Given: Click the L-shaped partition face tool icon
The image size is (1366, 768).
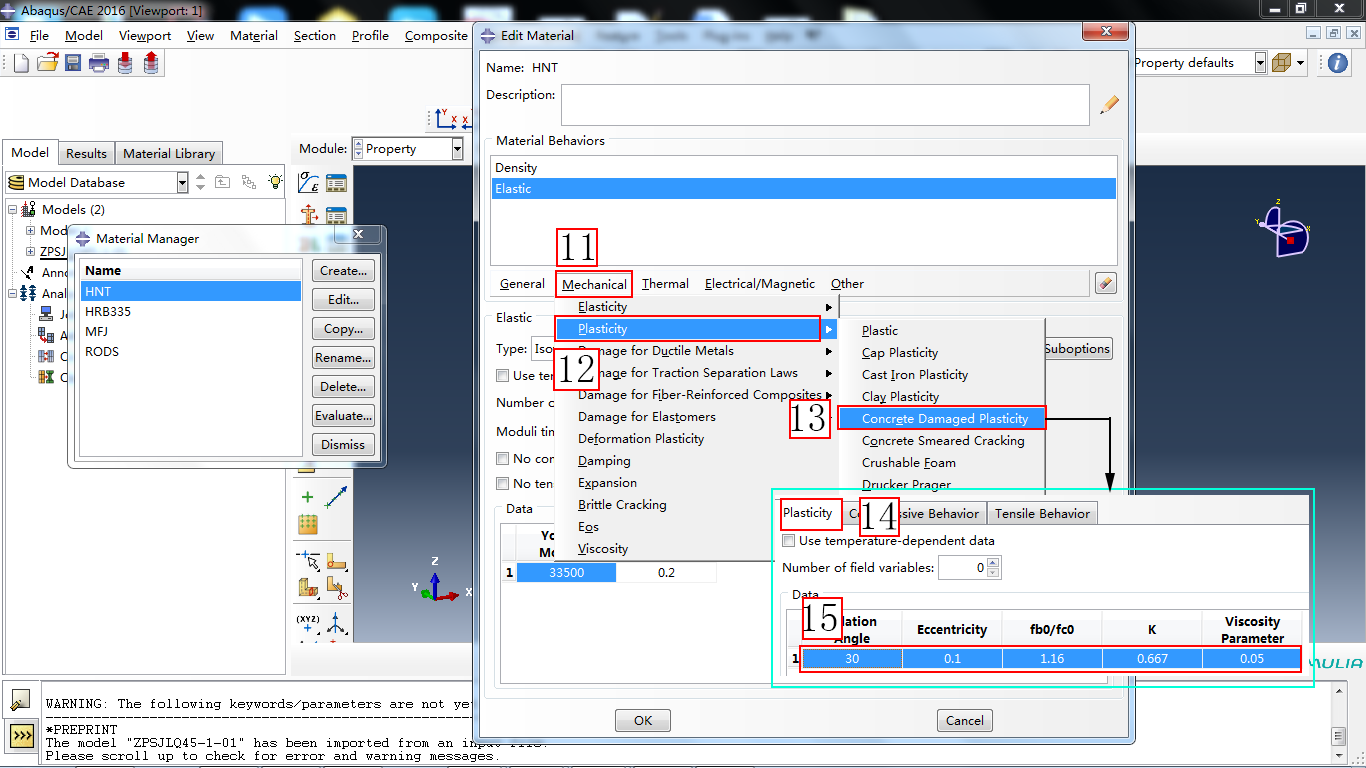Looking at the screenshot, I should click(x=336, y=561).
